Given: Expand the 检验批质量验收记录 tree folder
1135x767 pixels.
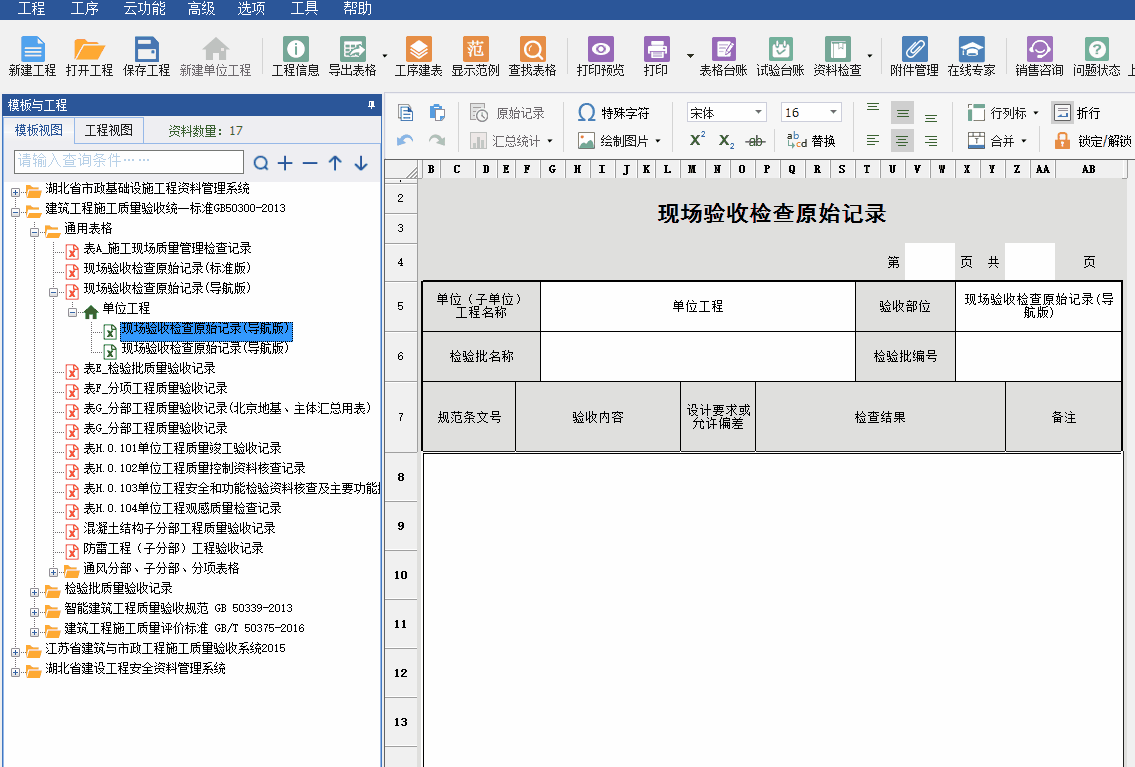Looking at the screenshot, I should click(x=35, y=589).
